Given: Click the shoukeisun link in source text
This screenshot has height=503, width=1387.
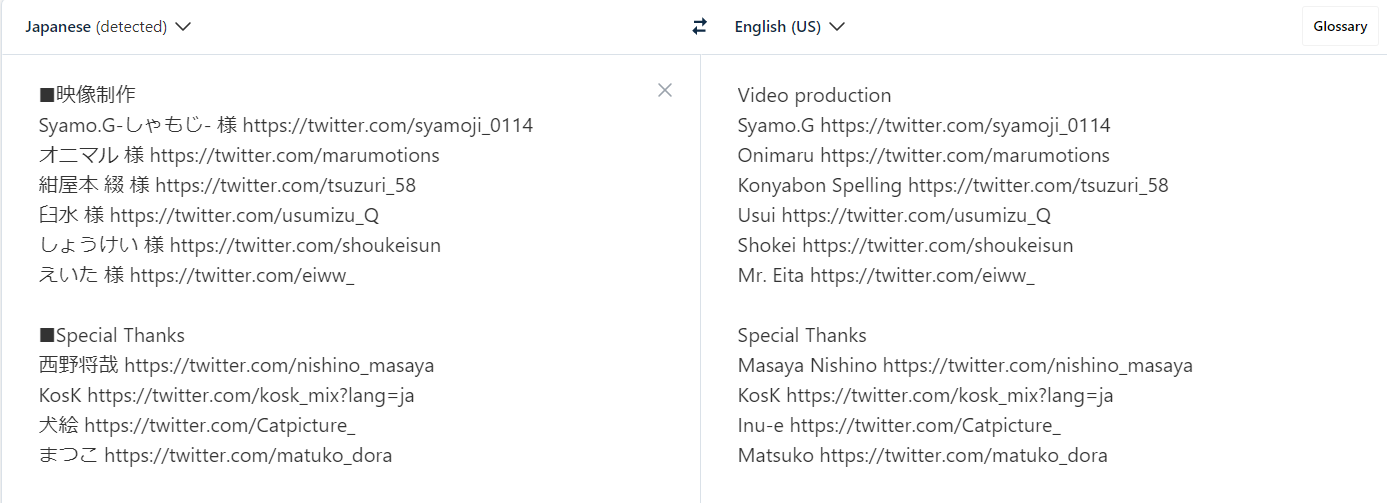Looking at the screenshot, I should click(x=305, y=246).
